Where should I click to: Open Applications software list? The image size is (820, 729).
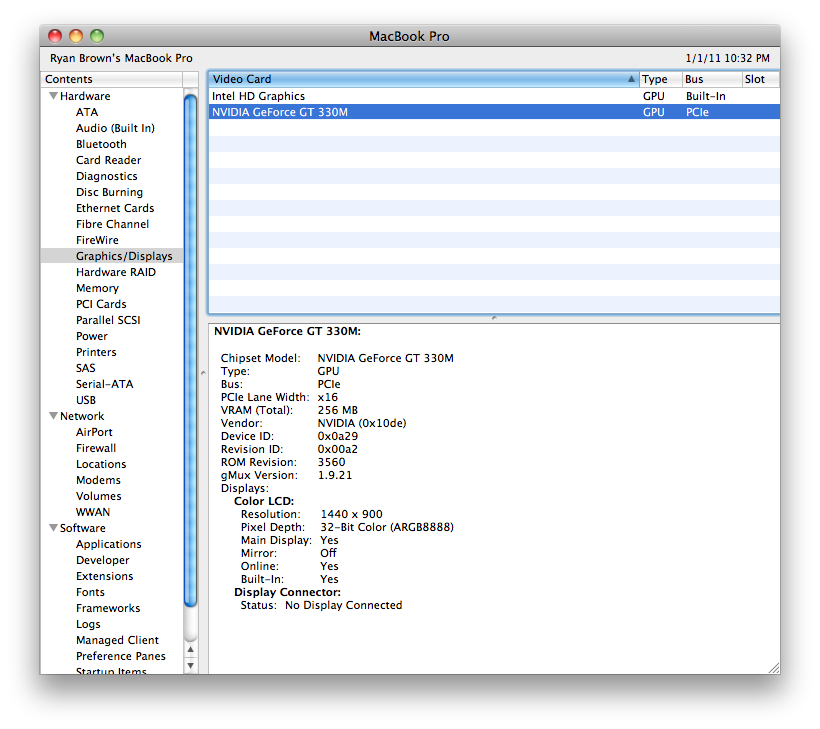(x=108, y=544)
